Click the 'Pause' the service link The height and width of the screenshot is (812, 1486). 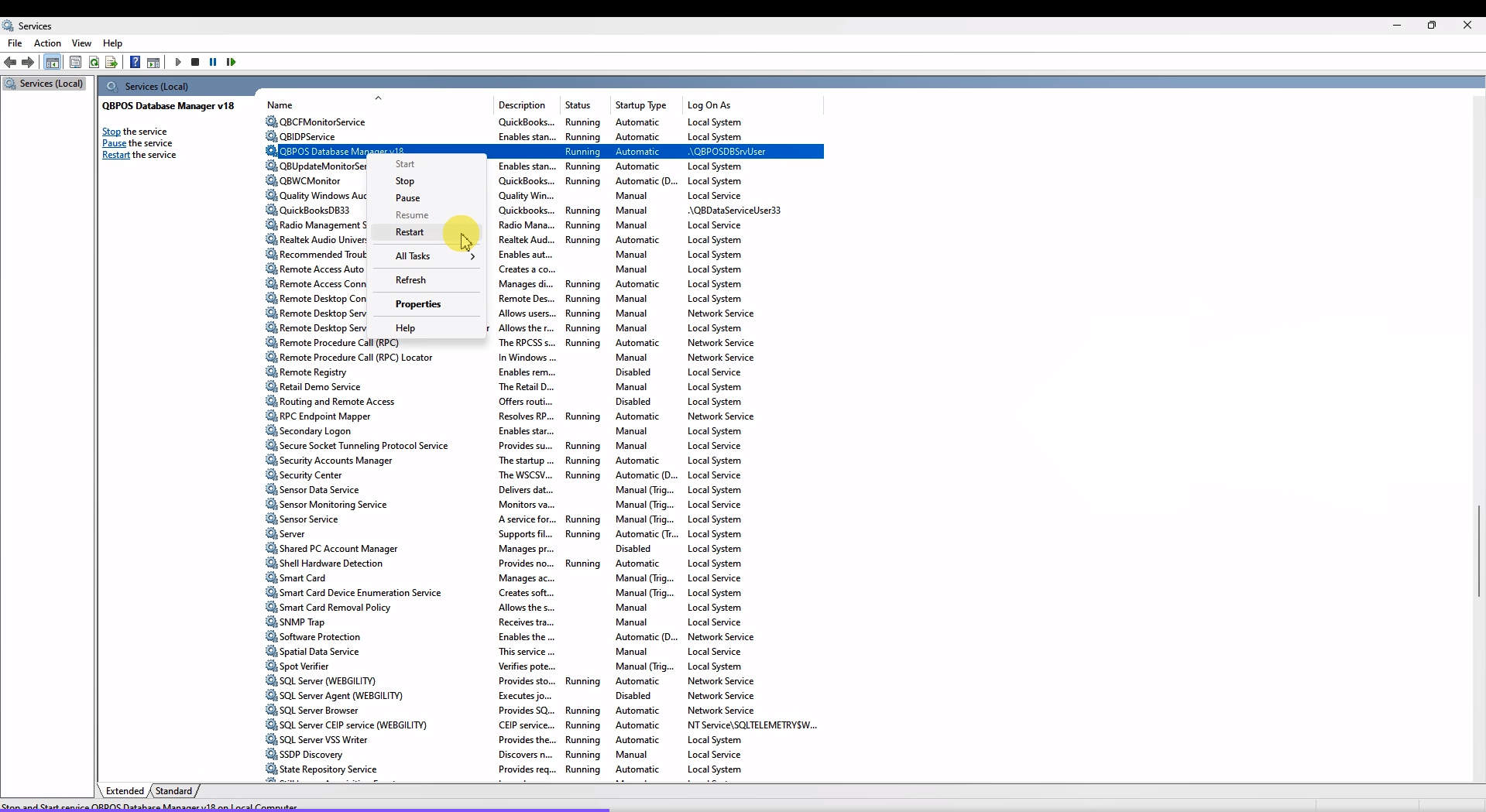[114, 143]
